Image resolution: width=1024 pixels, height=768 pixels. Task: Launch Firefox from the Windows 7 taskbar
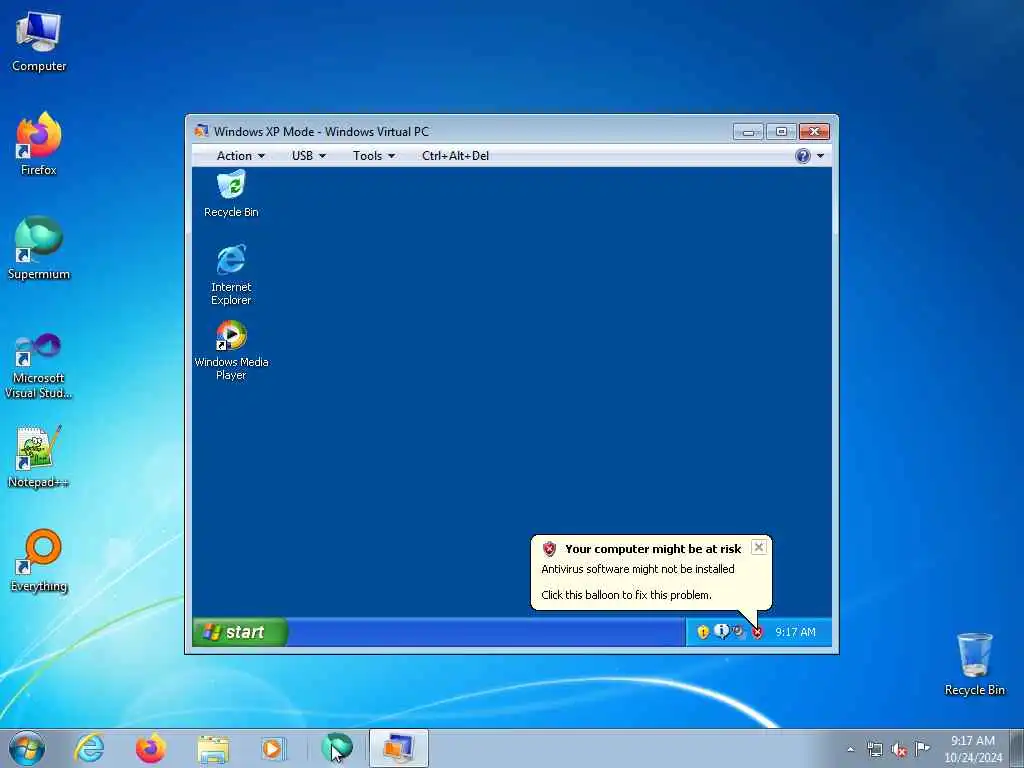tap(150, 748)
